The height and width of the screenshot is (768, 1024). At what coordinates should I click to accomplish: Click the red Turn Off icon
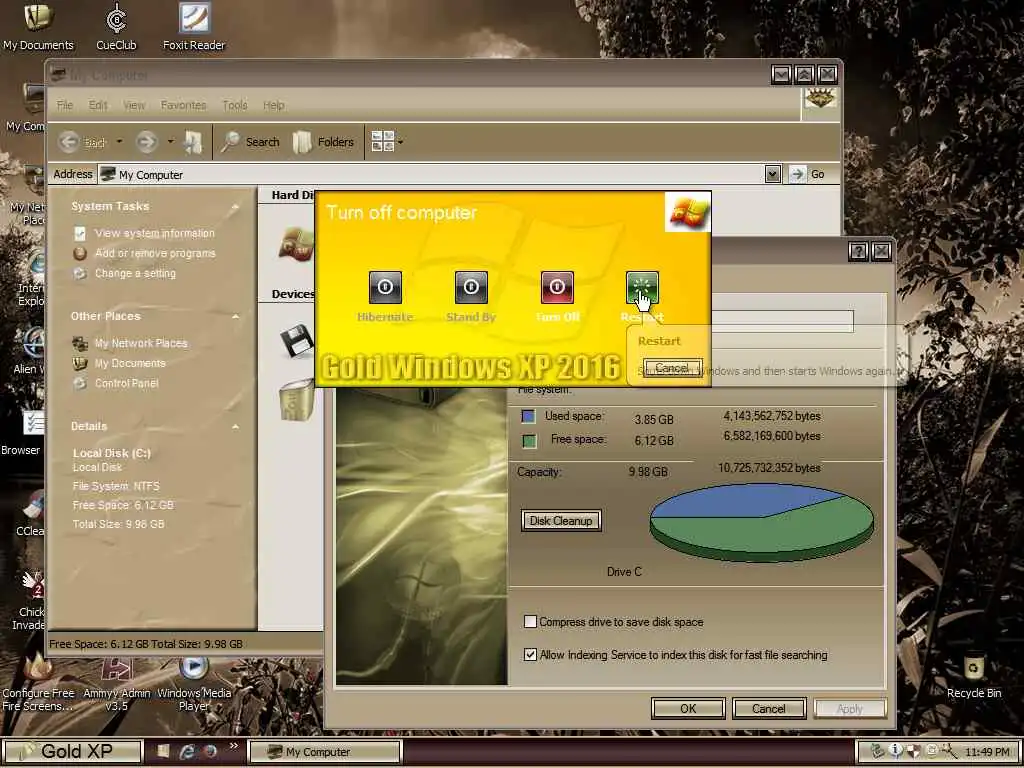click(557, 287)
